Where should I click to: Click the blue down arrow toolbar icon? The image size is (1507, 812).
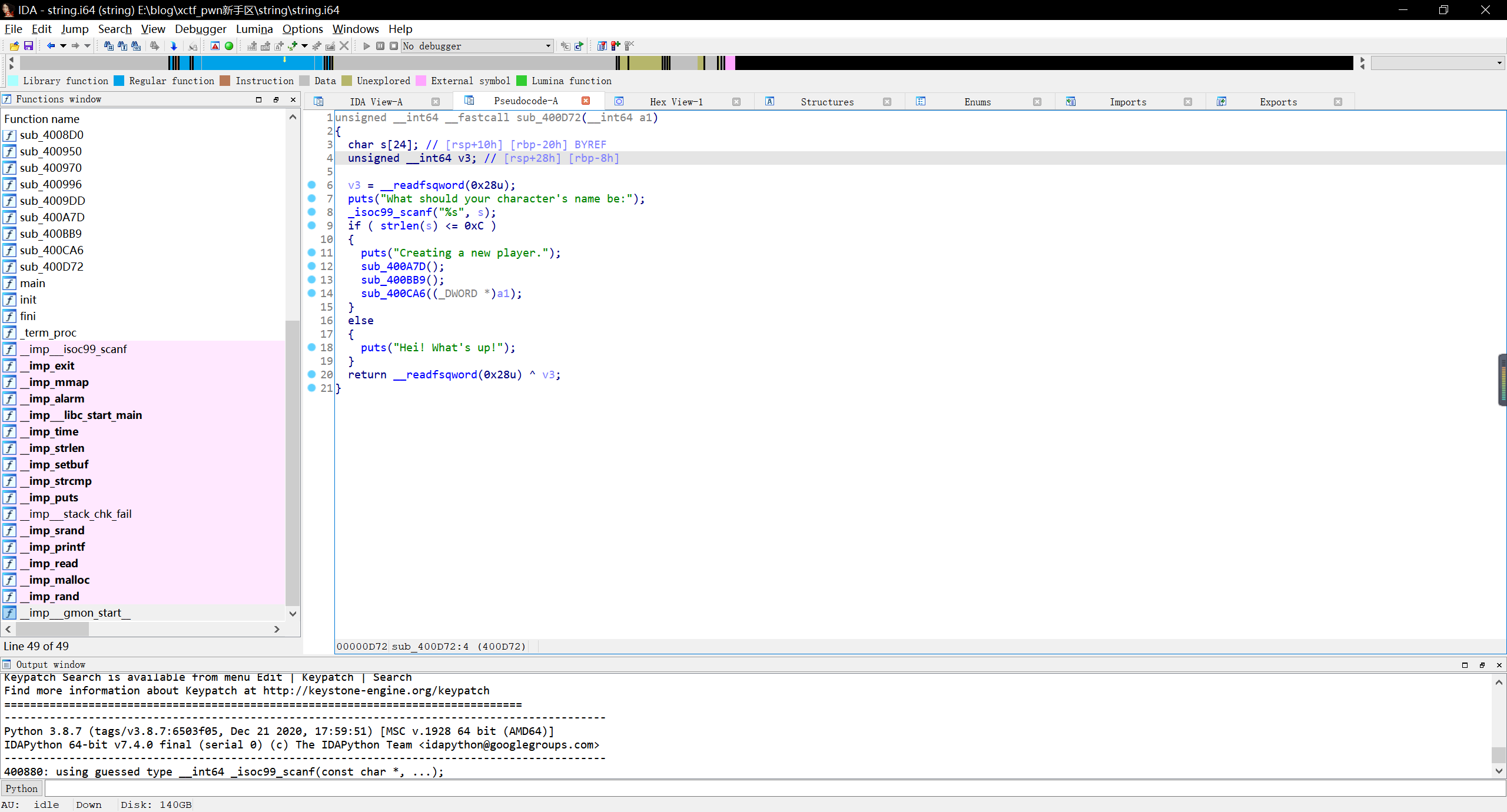point(174,46)
